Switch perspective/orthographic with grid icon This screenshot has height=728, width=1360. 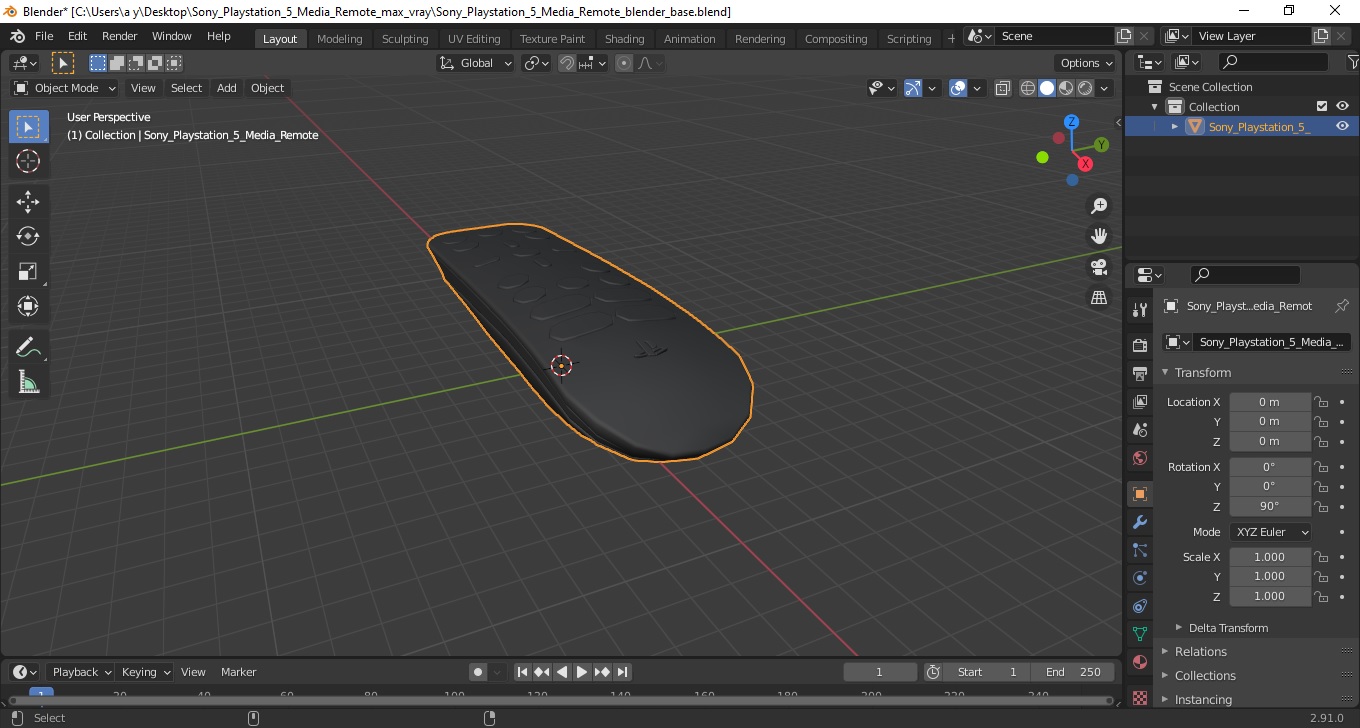click(x=1099, y=298)
